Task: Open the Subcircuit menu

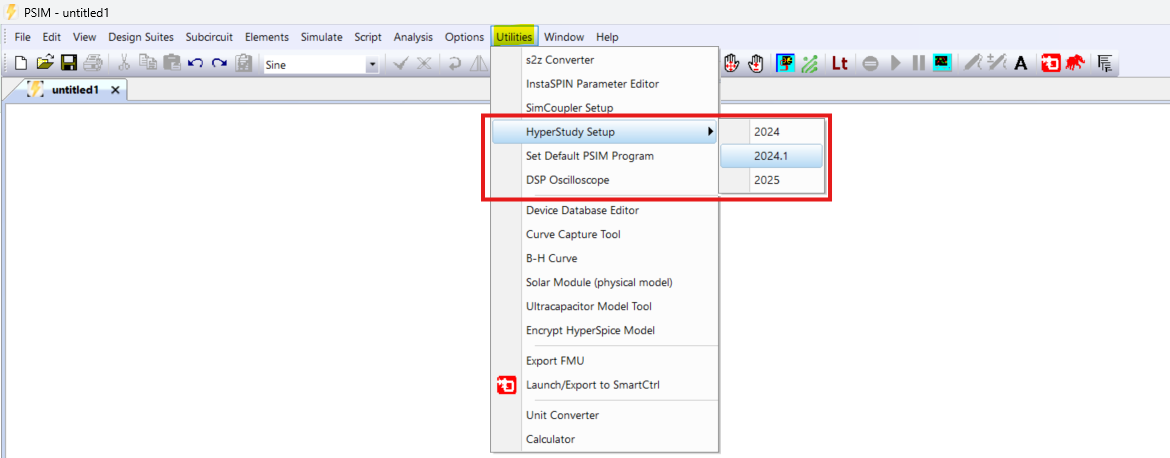Action: click(210, 37)
